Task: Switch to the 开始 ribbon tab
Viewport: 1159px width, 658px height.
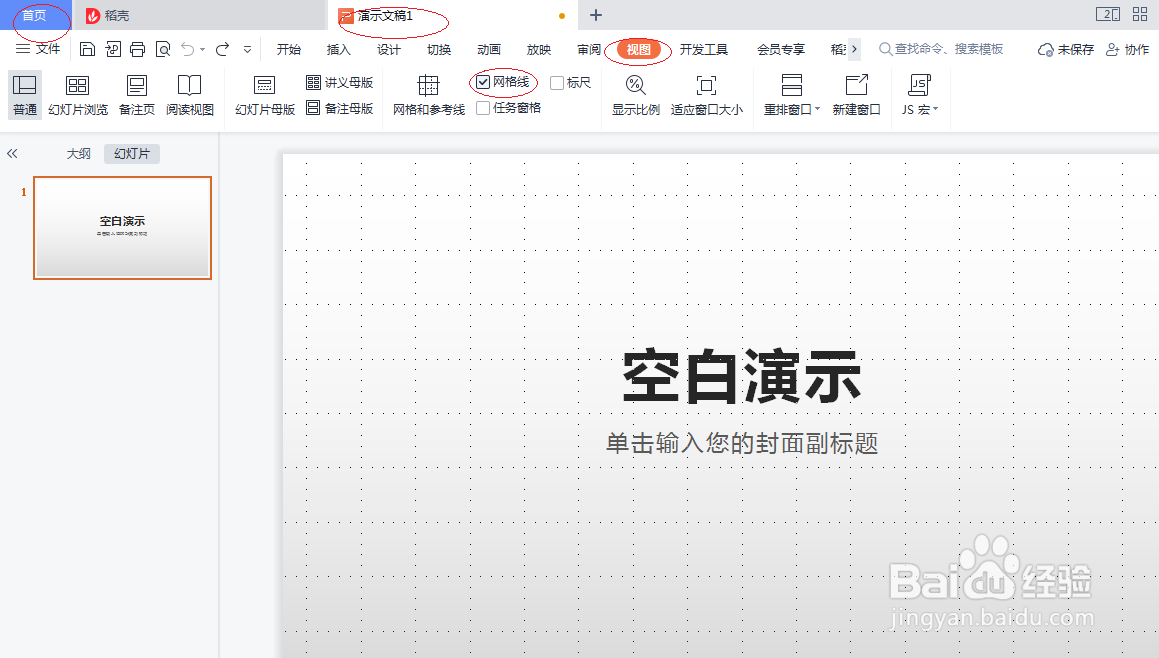Action: [288, 47]
